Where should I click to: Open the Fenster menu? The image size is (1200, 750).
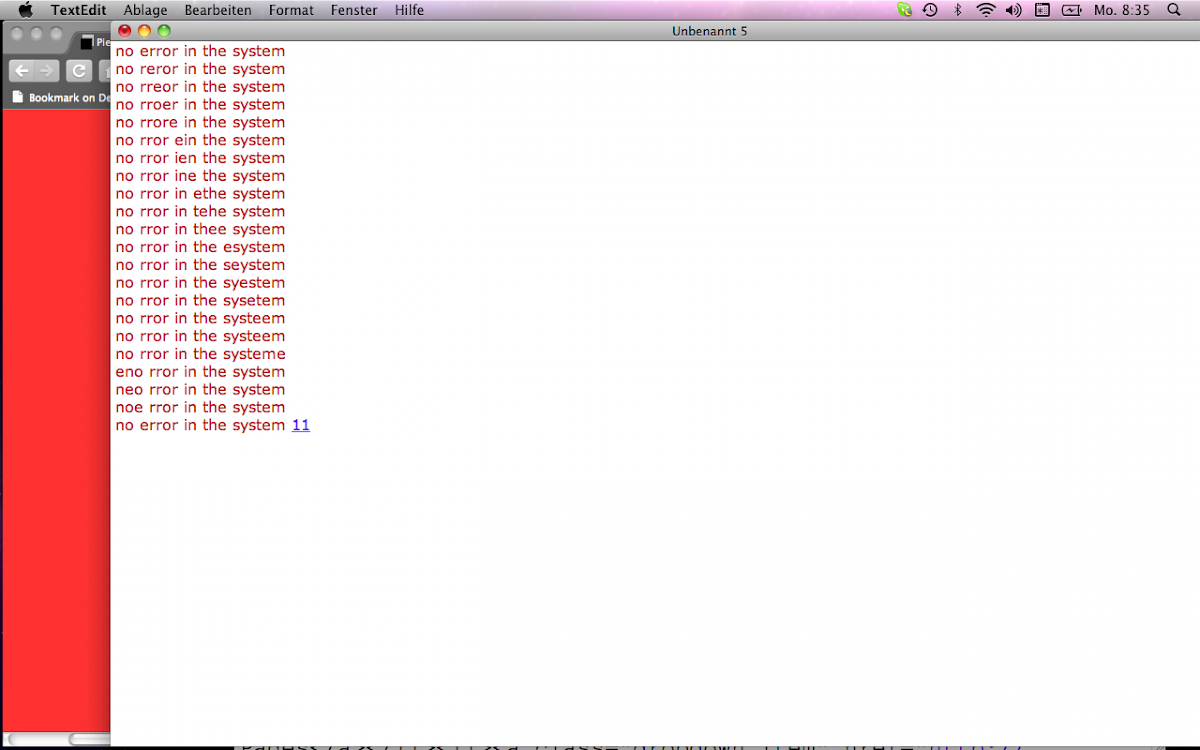tap(354, 10)
